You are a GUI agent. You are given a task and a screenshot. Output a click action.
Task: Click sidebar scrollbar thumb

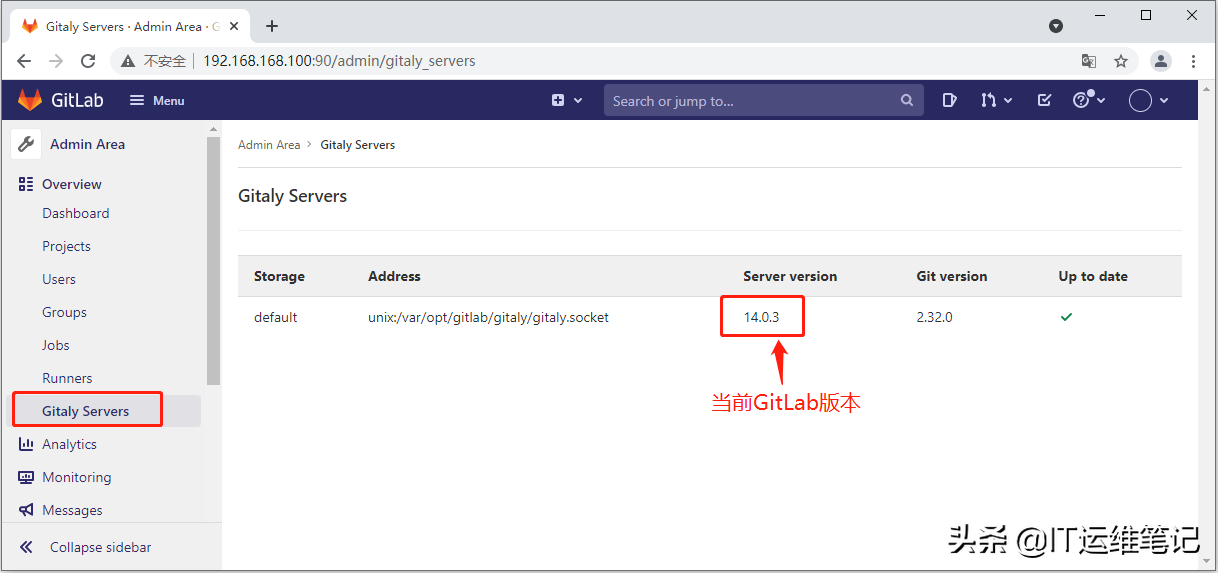click(x=213, y=260)
